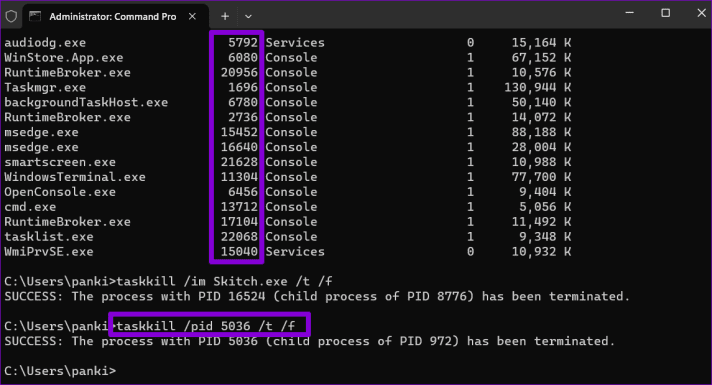Image resolution: width=712 pixels, height=385 pixels.
Task: Click backgroundTaskHost.exe process name
Action: click(x=86, y=103)
